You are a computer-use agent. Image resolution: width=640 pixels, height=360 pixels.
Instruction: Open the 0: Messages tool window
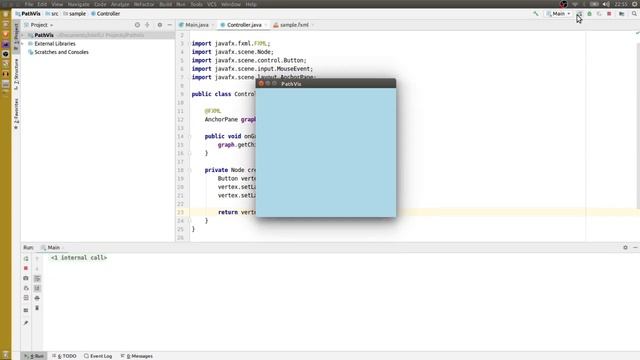[x=137, y=356]
